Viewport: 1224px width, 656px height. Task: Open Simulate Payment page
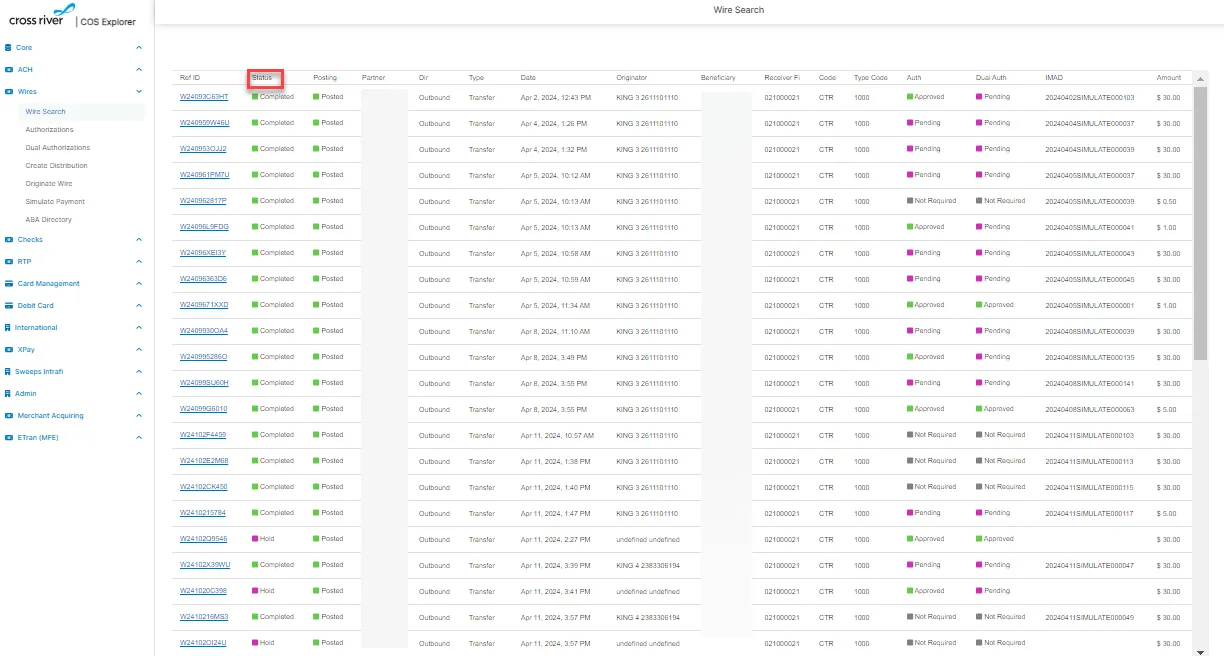coord(55,202)
